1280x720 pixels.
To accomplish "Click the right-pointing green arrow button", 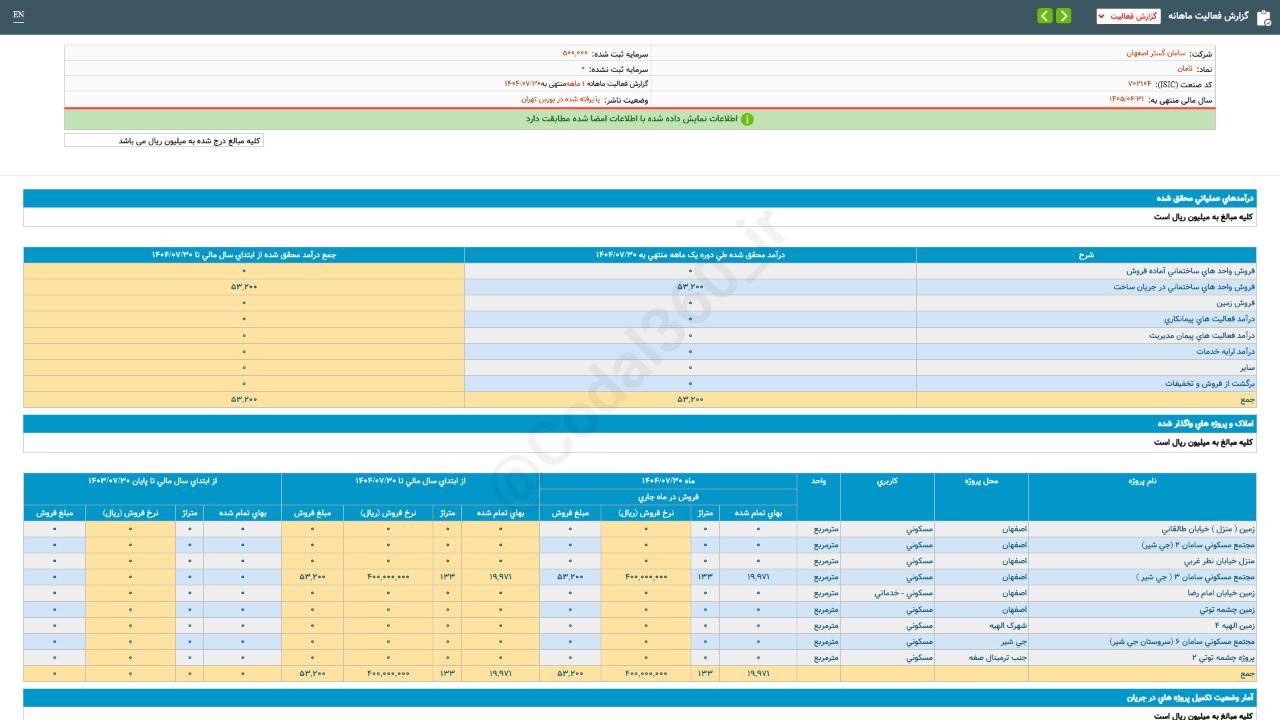I will [1063, 16].
